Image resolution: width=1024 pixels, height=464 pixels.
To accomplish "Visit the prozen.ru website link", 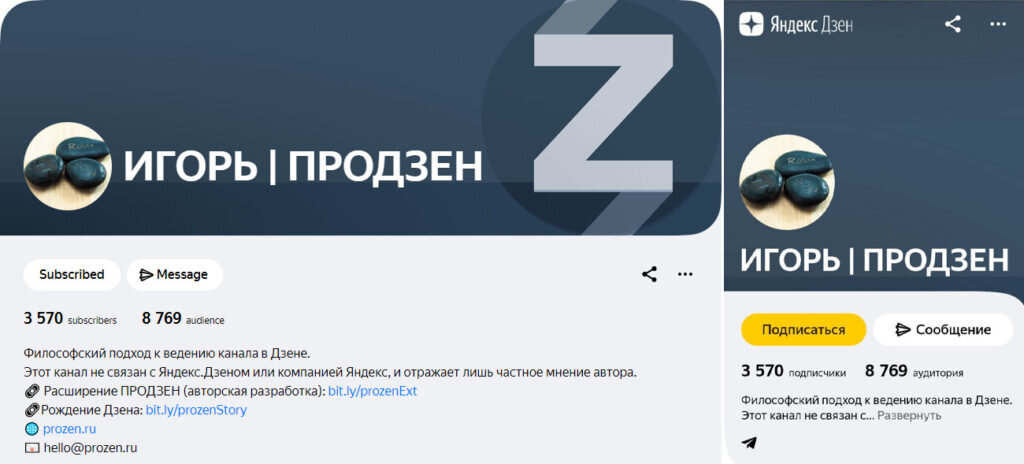I will [x=70, y=429].
